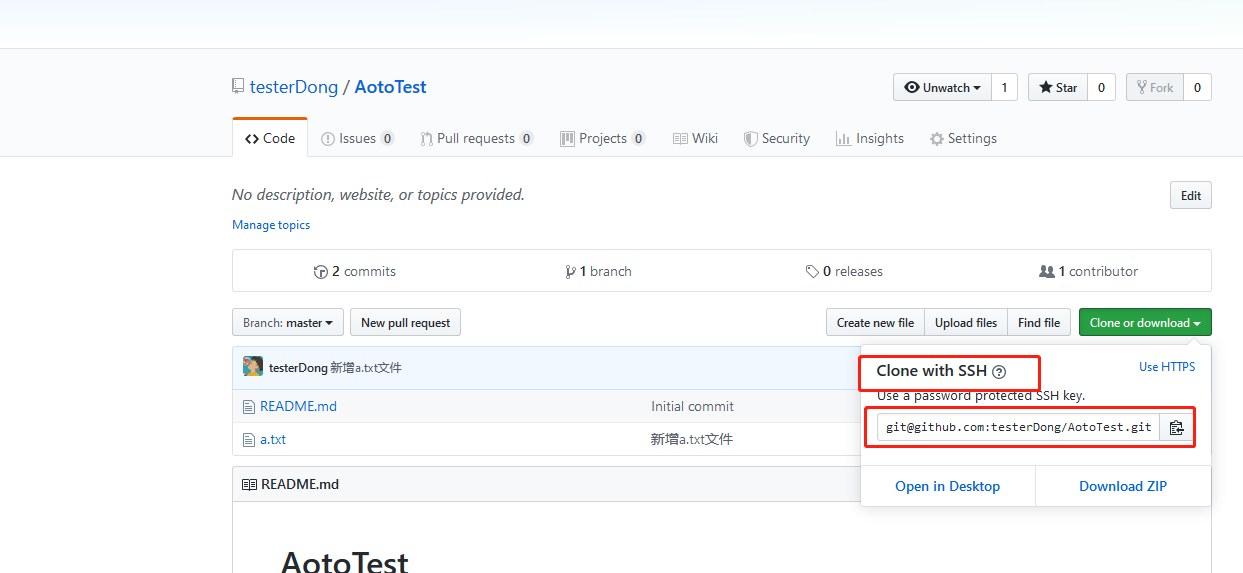
Task: Click the help icon beside Clone with SSH
Action: click(999, 372)
